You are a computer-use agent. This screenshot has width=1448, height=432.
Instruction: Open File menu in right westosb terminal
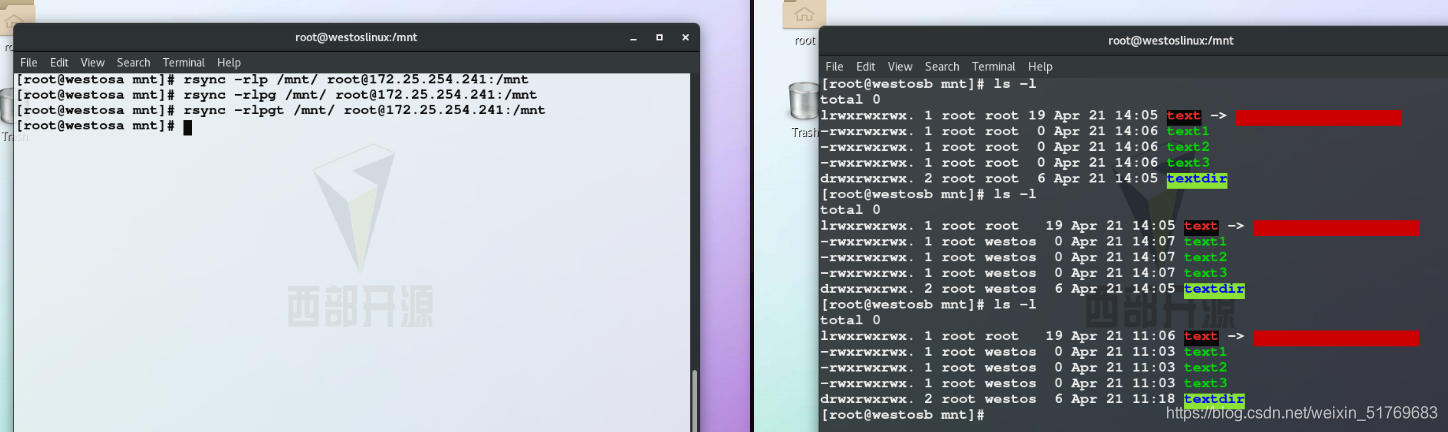835,66
